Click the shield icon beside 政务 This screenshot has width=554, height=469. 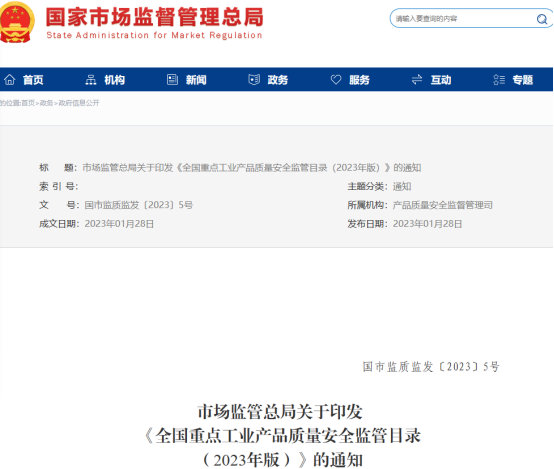[x=254, y=80]
